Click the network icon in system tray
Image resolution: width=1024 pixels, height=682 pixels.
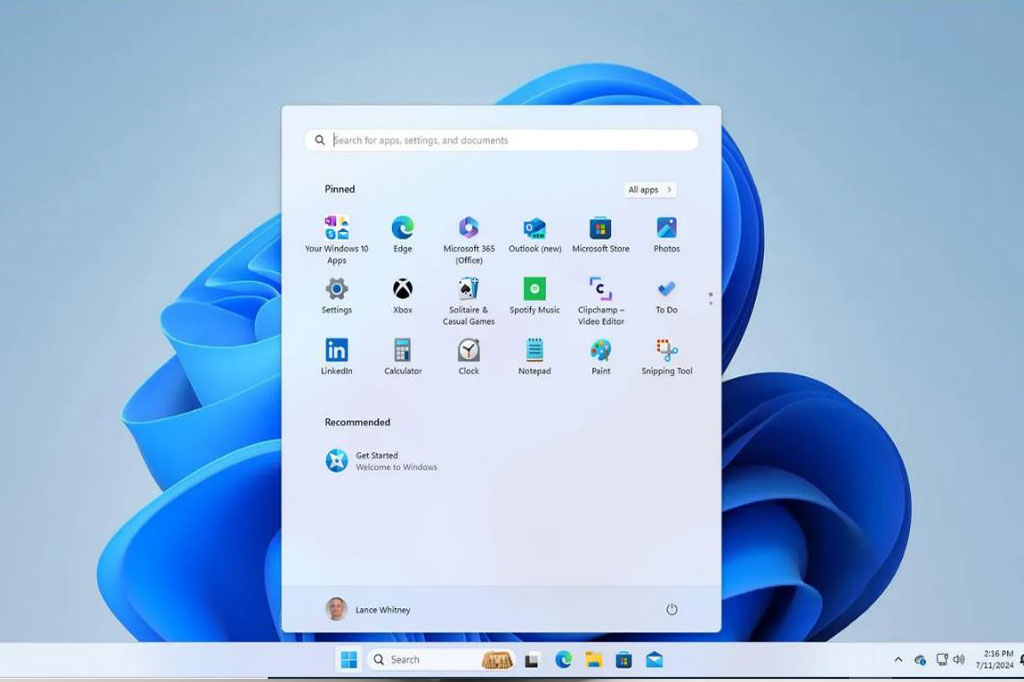(x=942, y=659)
